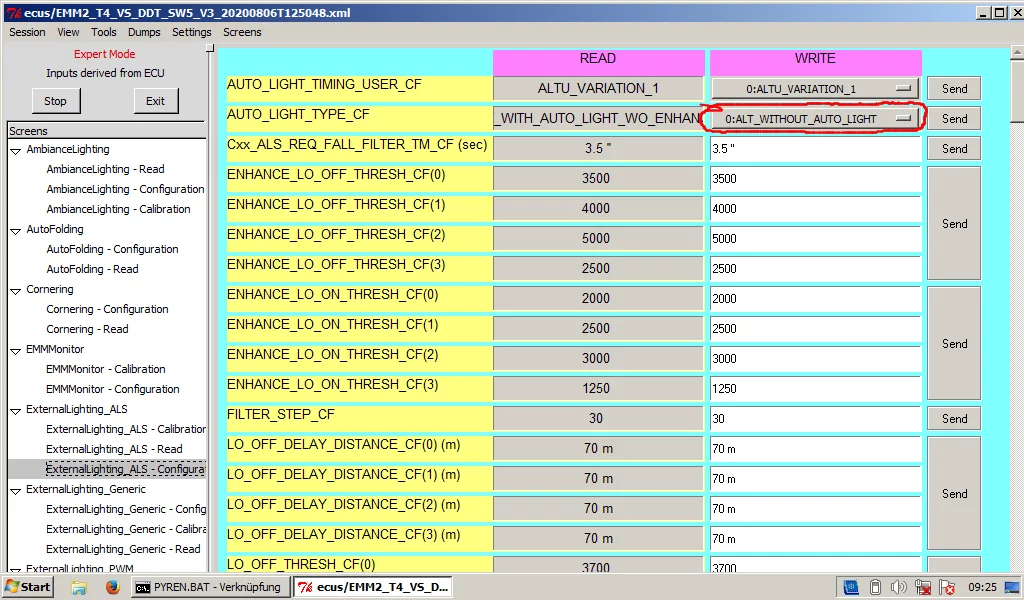Open the Tools menu

(104, 32)
